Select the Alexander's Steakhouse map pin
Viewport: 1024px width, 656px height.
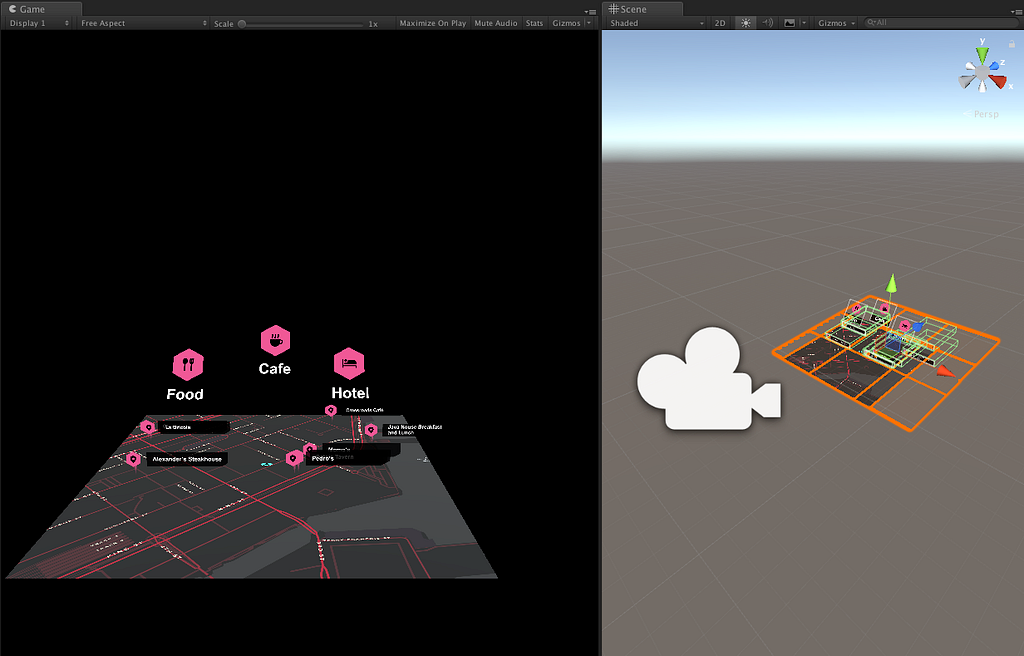(133, 459)
